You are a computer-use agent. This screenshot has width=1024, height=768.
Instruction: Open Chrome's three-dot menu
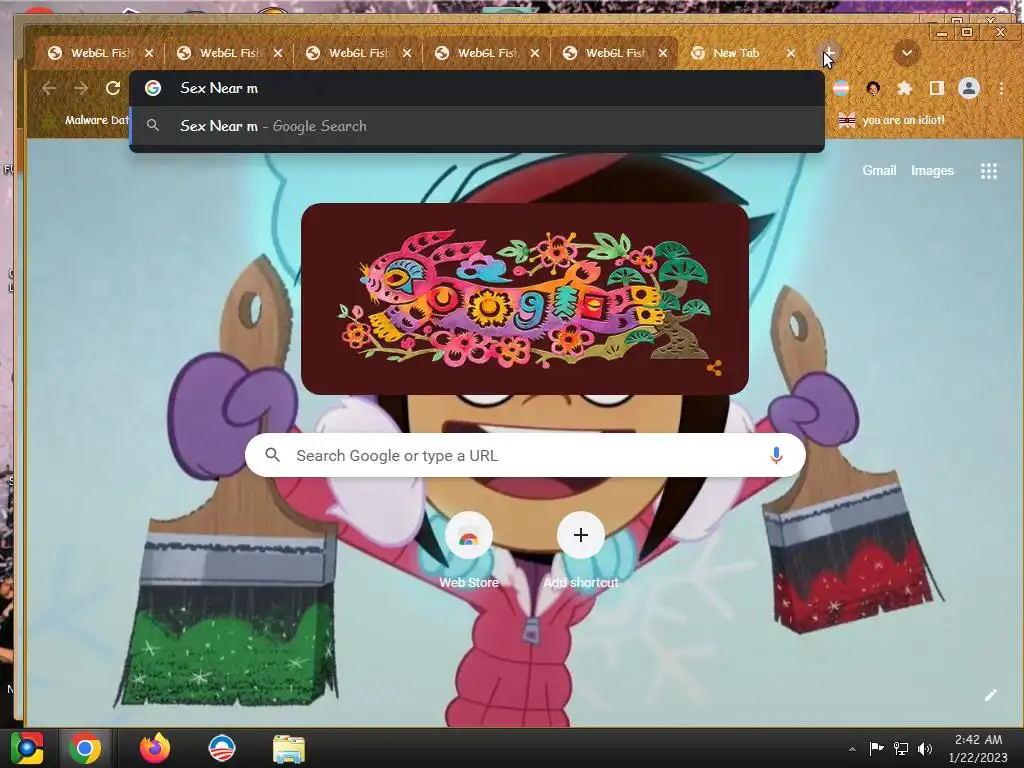pyautogui.click(x=1001, y=88)
